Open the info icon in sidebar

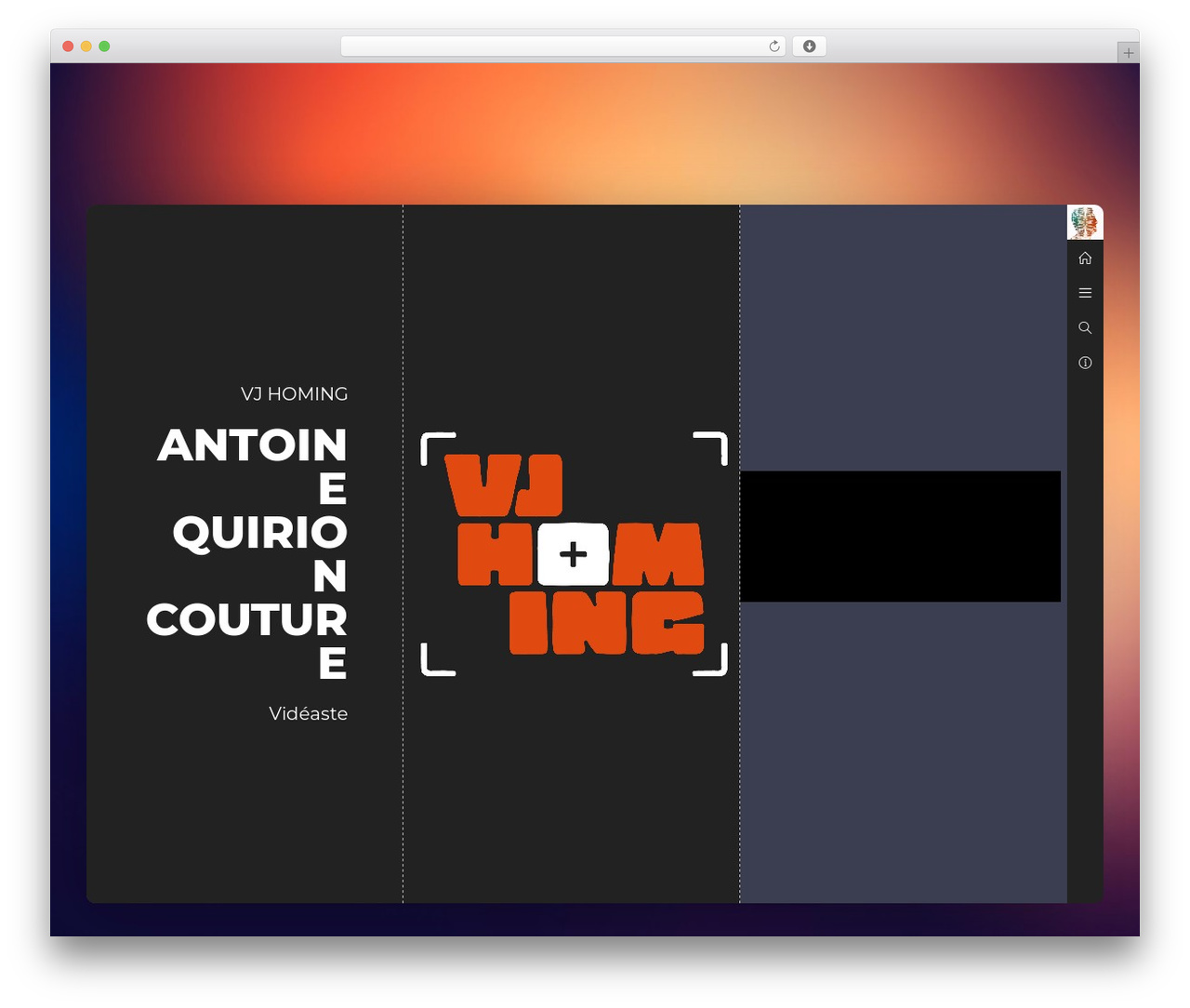1085,363
